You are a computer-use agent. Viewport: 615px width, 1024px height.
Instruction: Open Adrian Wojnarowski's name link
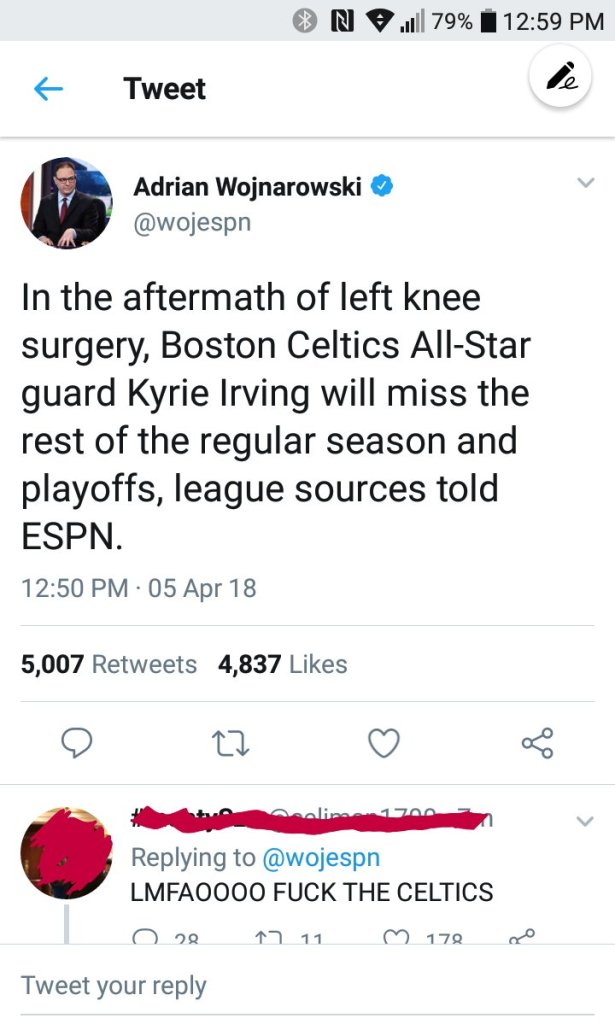(247, 186)
